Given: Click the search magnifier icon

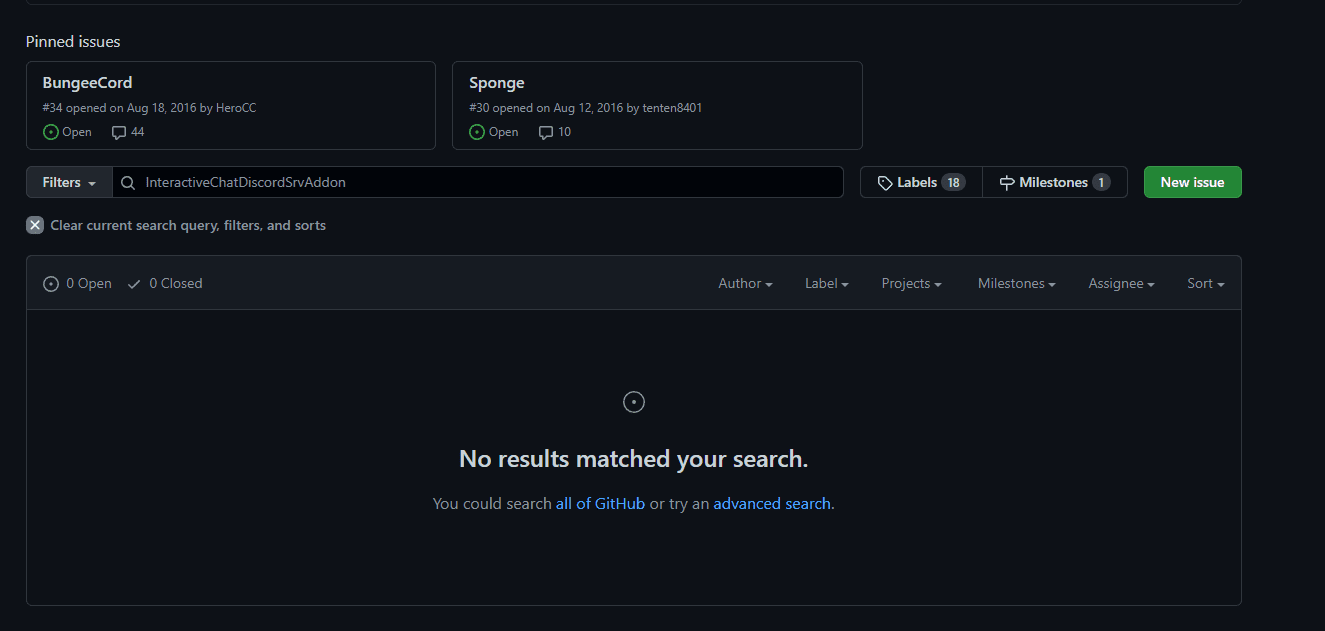Looking at the screenshot, I should click(x=128, y=183).
